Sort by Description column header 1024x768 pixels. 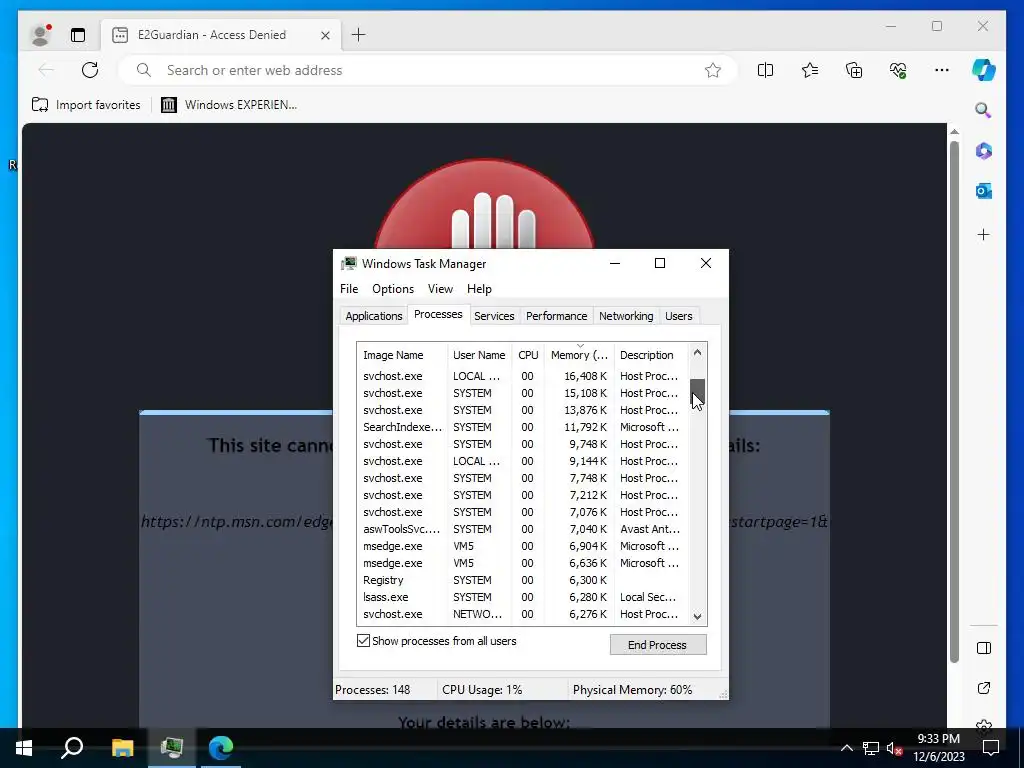tap(650, 355)
